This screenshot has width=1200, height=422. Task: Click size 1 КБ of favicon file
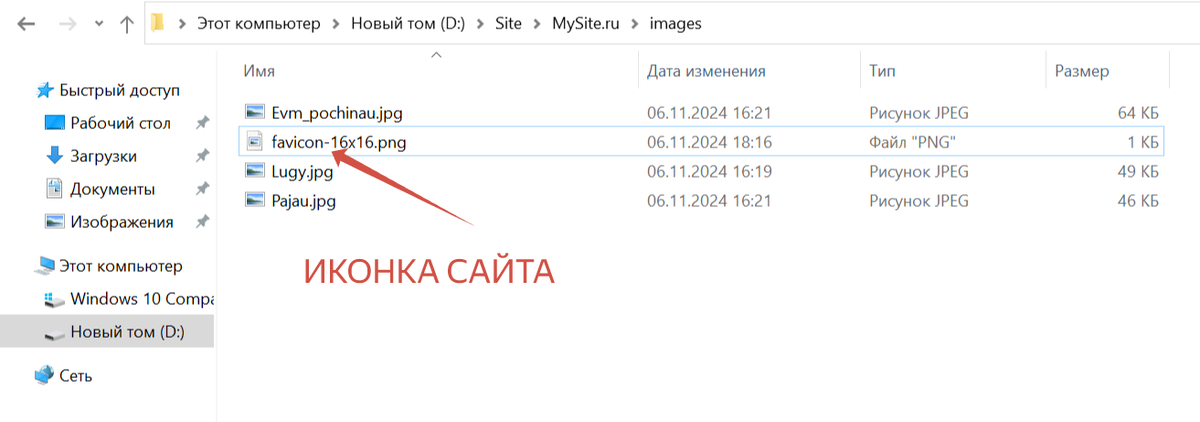tap(1142, 142)
